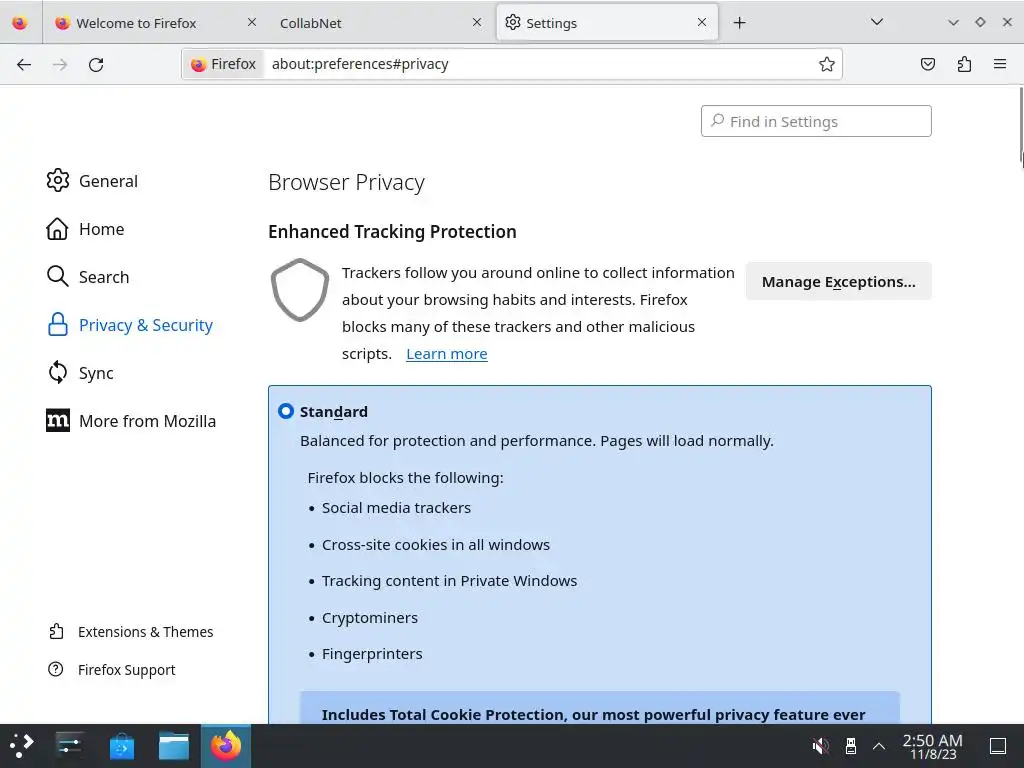Click the Firefox View pinned icon
The height and width of the screenshot is (768, 1024).
pos(20,23)
